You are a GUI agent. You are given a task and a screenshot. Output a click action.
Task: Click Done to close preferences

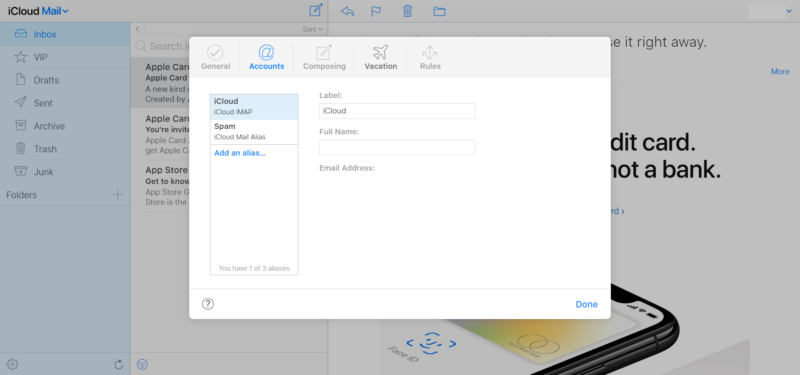[586, 304]
